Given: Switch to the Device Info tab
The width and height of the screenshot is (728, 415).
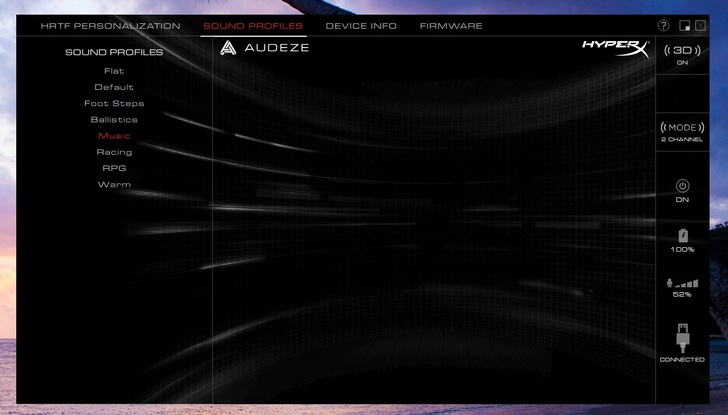Looking at the screenshot, I should (361, 26).
